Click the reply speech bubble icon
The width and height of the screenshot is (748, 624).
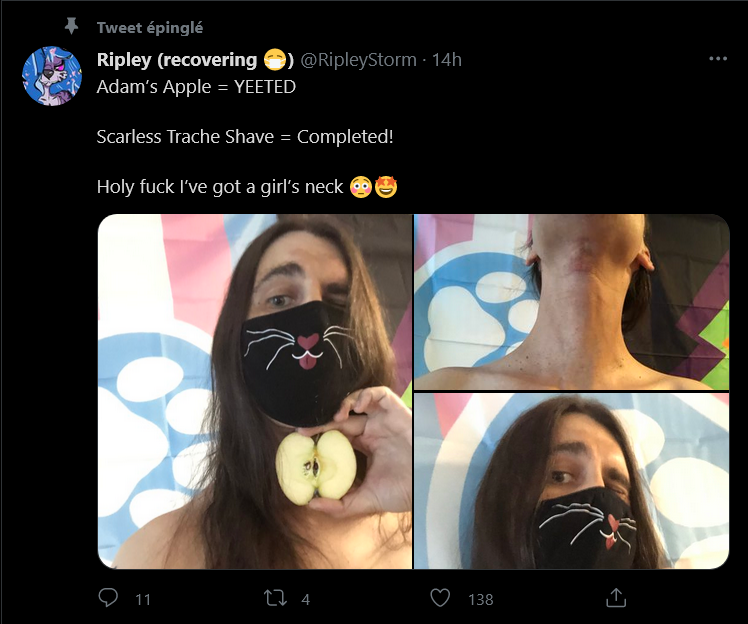coord(108,598)
